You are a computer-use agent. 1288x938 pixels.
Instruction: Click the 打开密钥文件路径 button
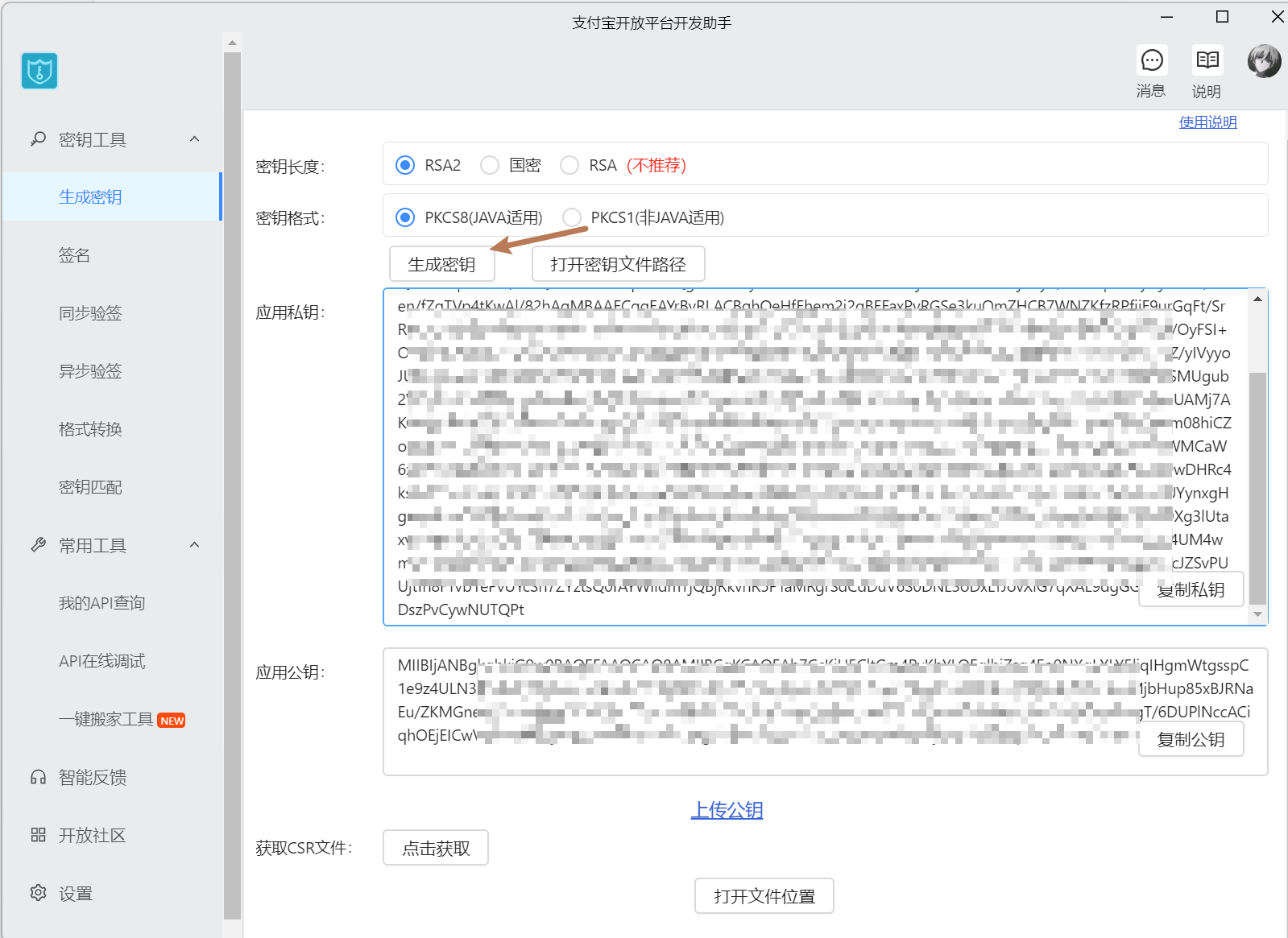619,264
